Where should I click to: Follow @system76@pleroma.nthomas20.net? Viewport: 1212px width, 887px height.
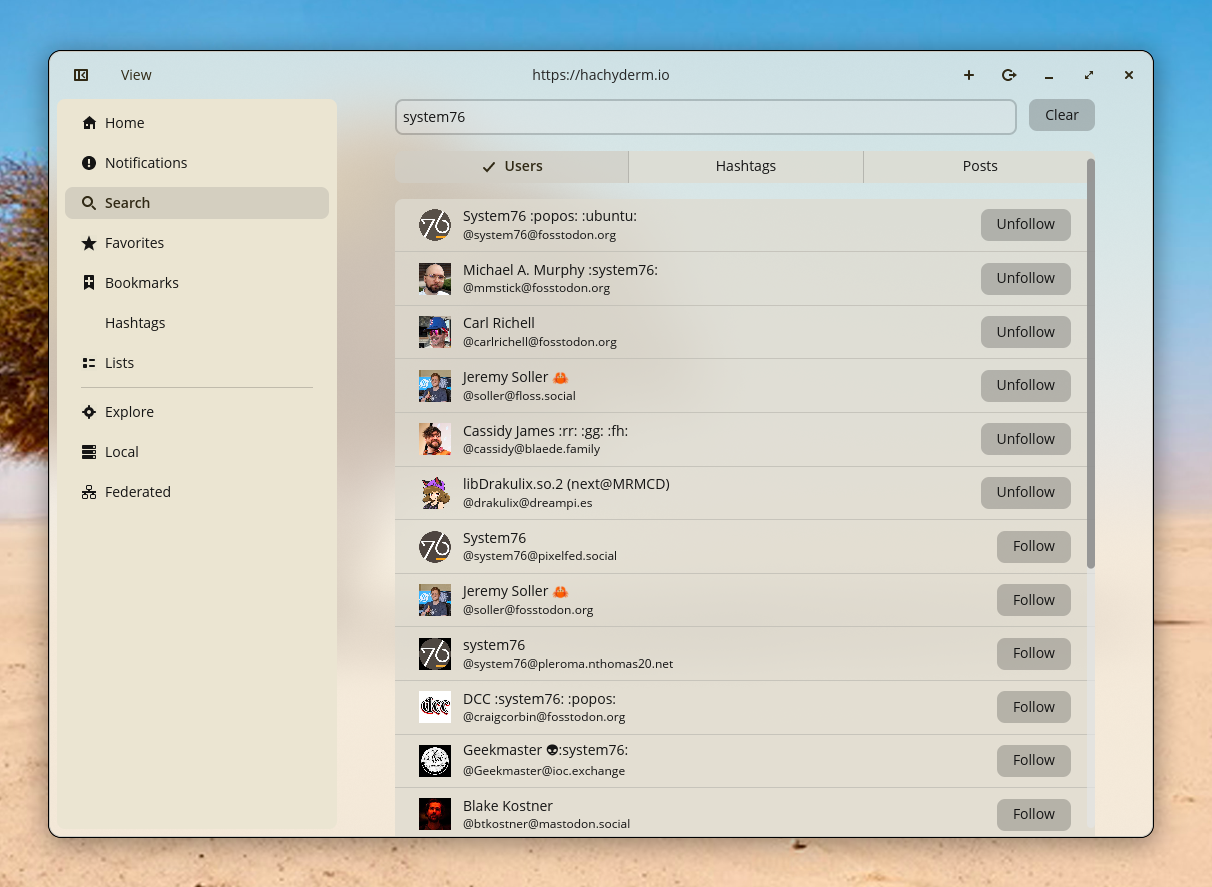1034,654
